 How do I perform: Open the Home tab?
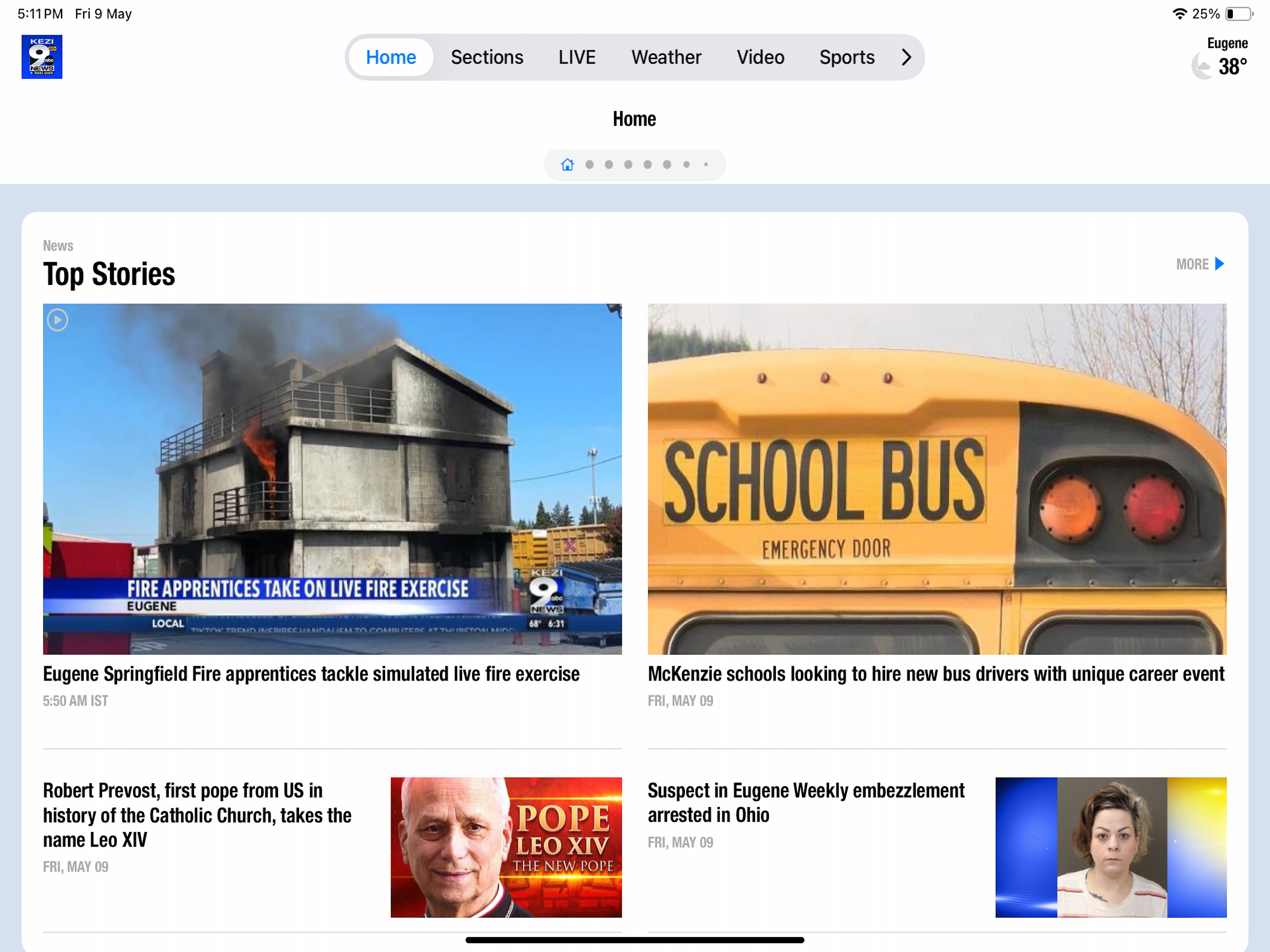coord(391,57)
